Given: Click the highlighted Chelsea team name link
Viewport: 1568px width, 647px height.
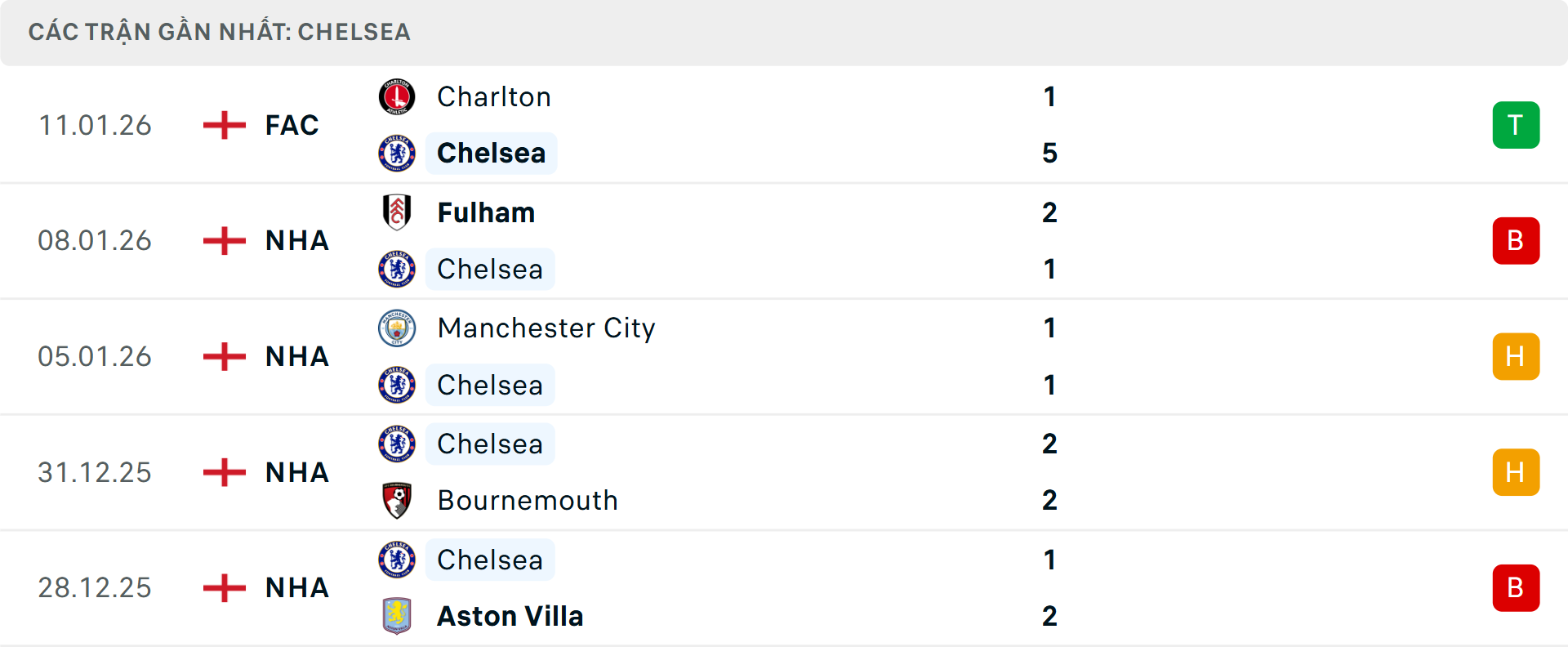Looking at the screenshot, I should point(491,153).
